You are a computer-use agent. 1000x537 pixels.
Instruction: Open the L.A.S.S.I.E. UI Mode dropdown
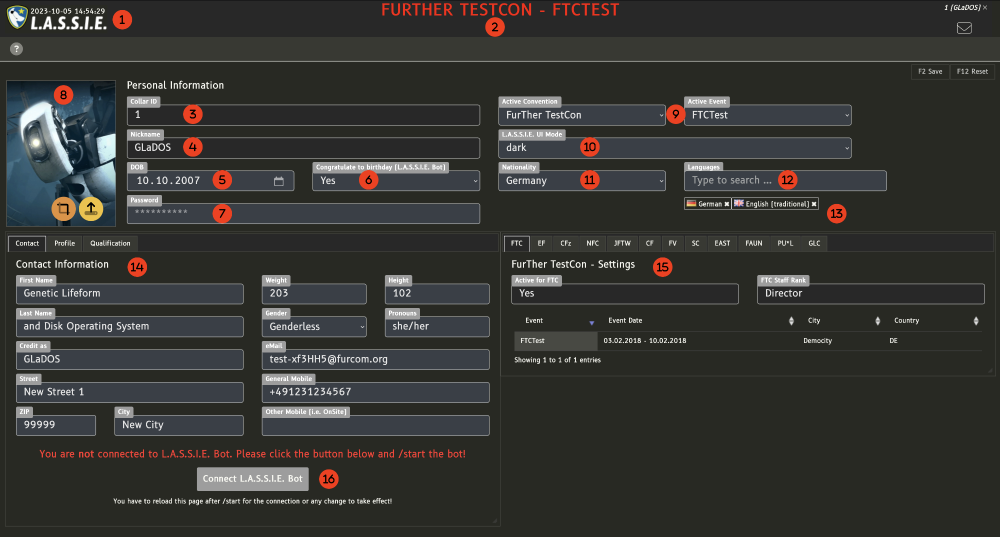(x=846, y=148)
